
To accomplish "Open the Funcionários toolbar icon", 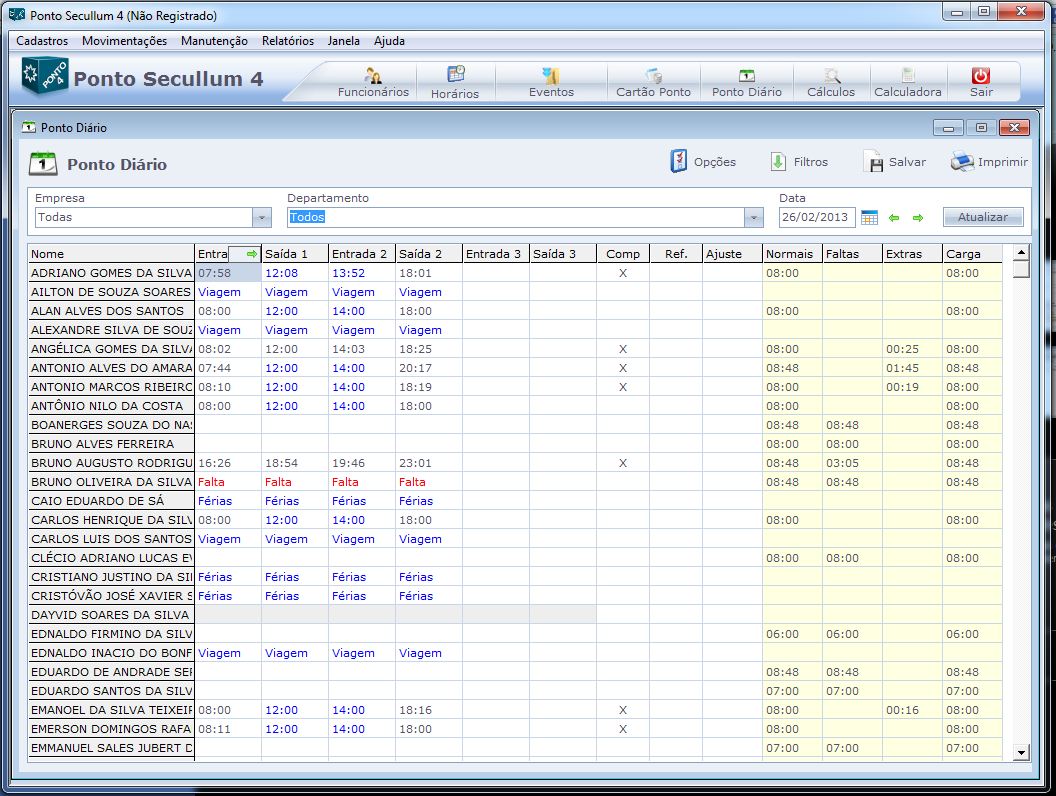I will coord(372,75).
